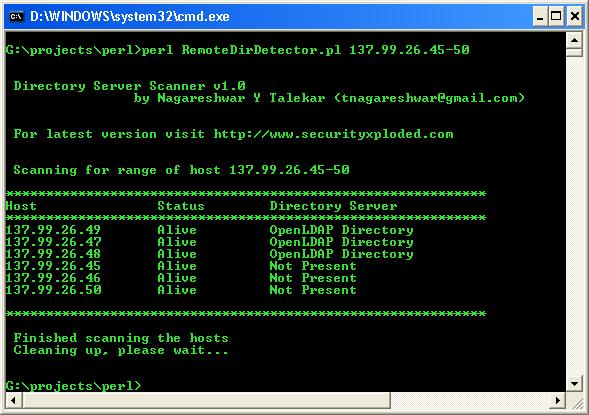589x415 pixels.
Task: Click the horizontal scrollbar left arrow
Action: (14, 400)
